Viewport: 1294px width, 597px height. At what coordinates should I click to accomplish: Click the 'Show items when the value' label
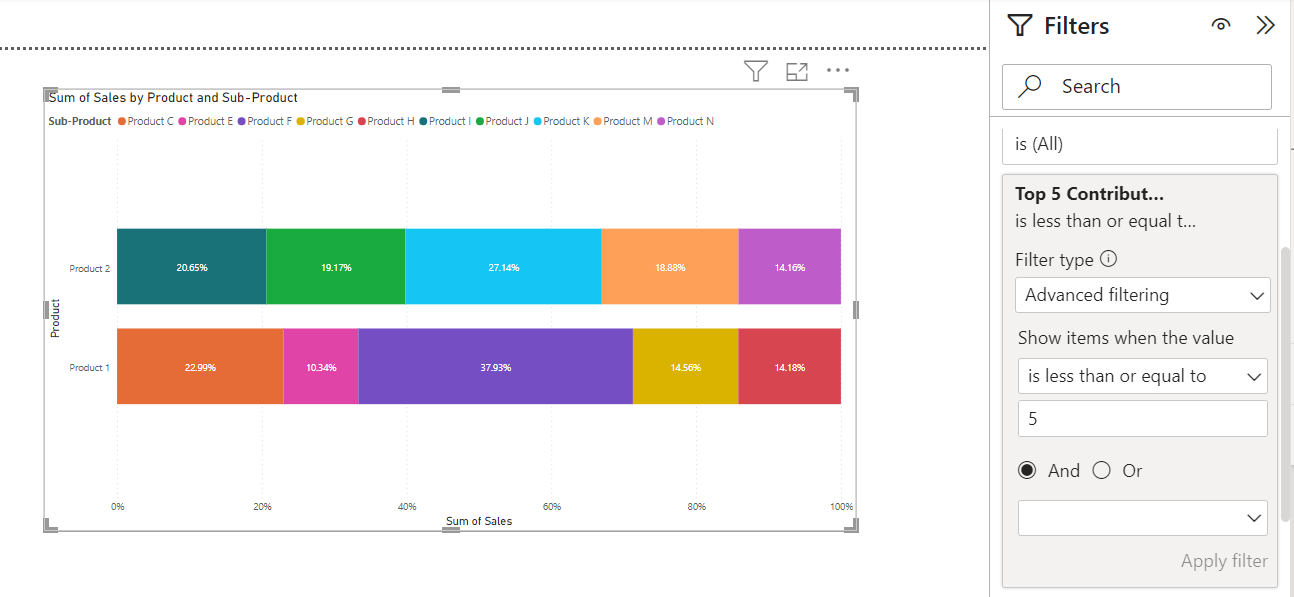tap(1126, 338)
